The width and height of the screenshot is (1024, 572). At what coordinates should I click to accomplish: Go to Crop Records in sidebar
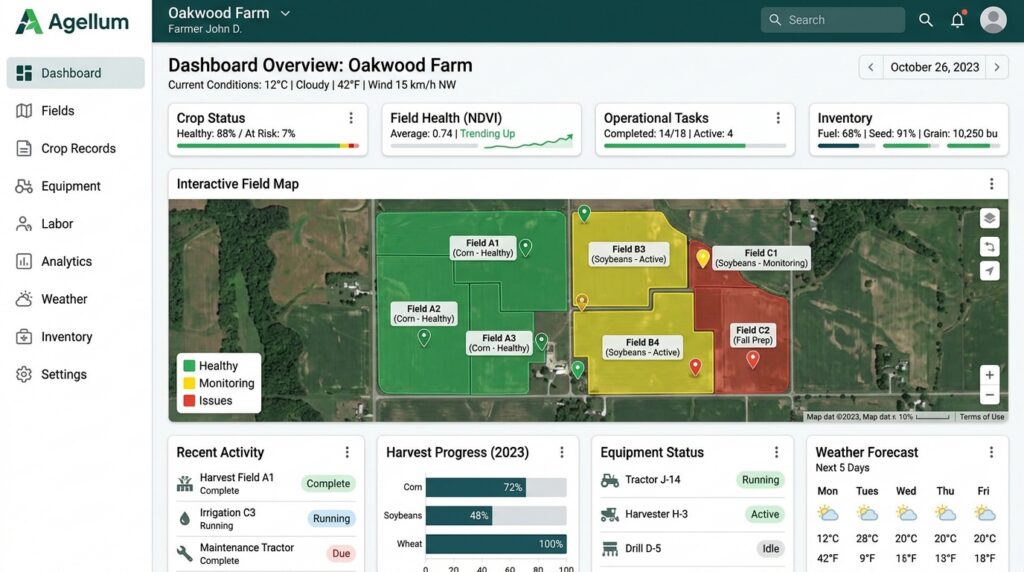(78, 148)
